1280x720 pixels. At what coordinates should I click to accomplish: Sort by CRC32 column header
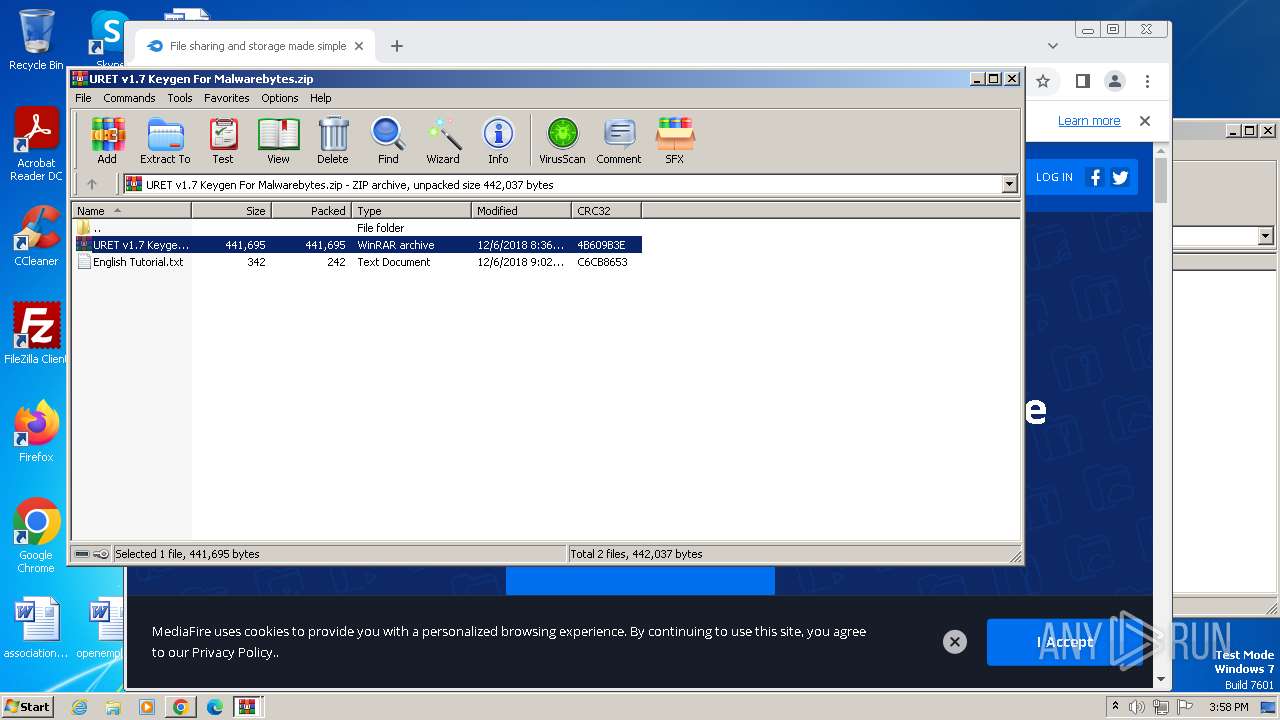click(x=606, y=210)
